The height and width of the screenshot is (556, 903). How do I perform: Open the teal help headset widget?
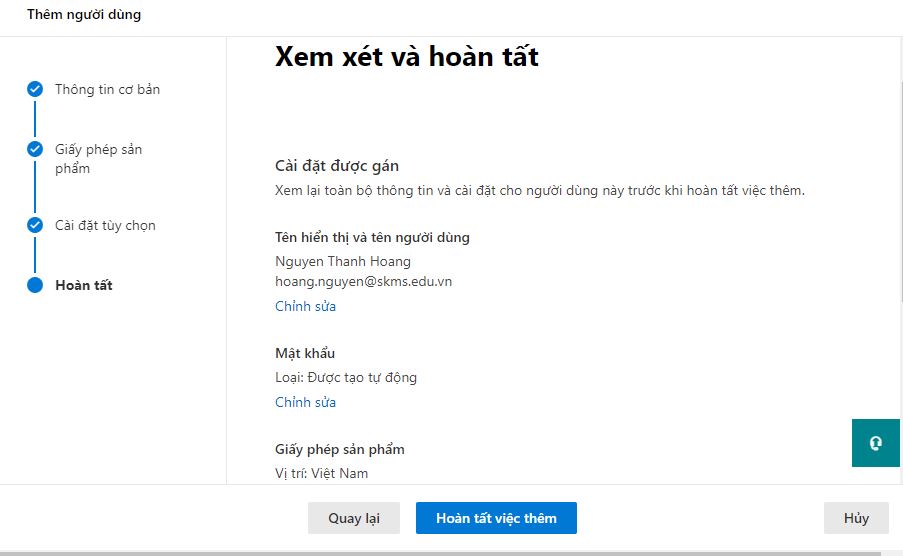coord(876,443)
